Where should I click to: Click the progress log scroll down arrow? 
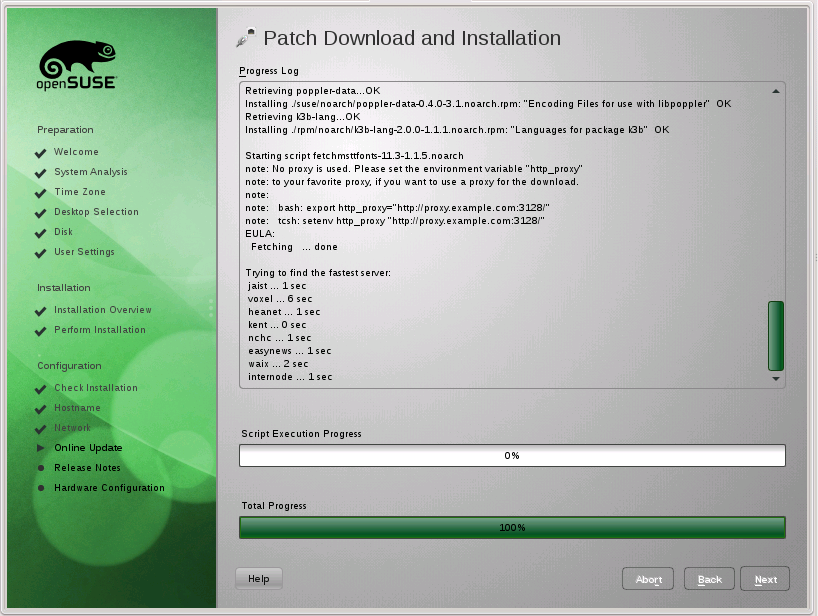click(x=776, y=379)
